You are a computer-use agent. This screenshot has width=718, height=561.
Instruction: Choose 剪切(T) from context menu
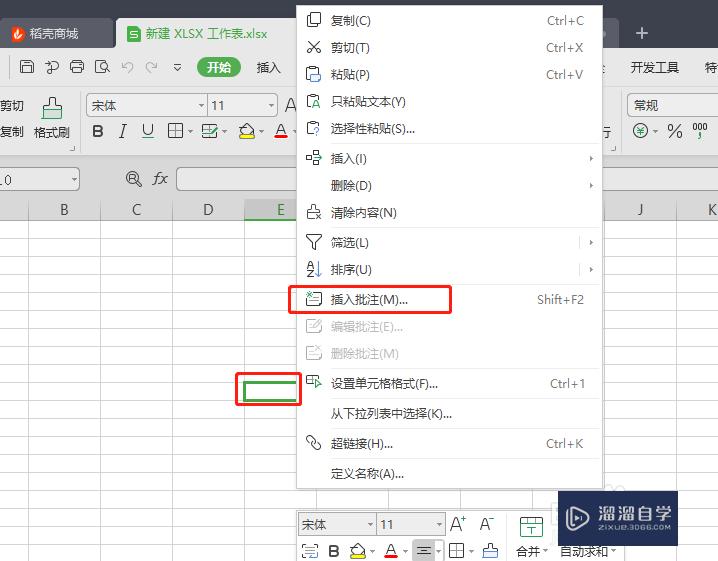click(x=449, y=48)
